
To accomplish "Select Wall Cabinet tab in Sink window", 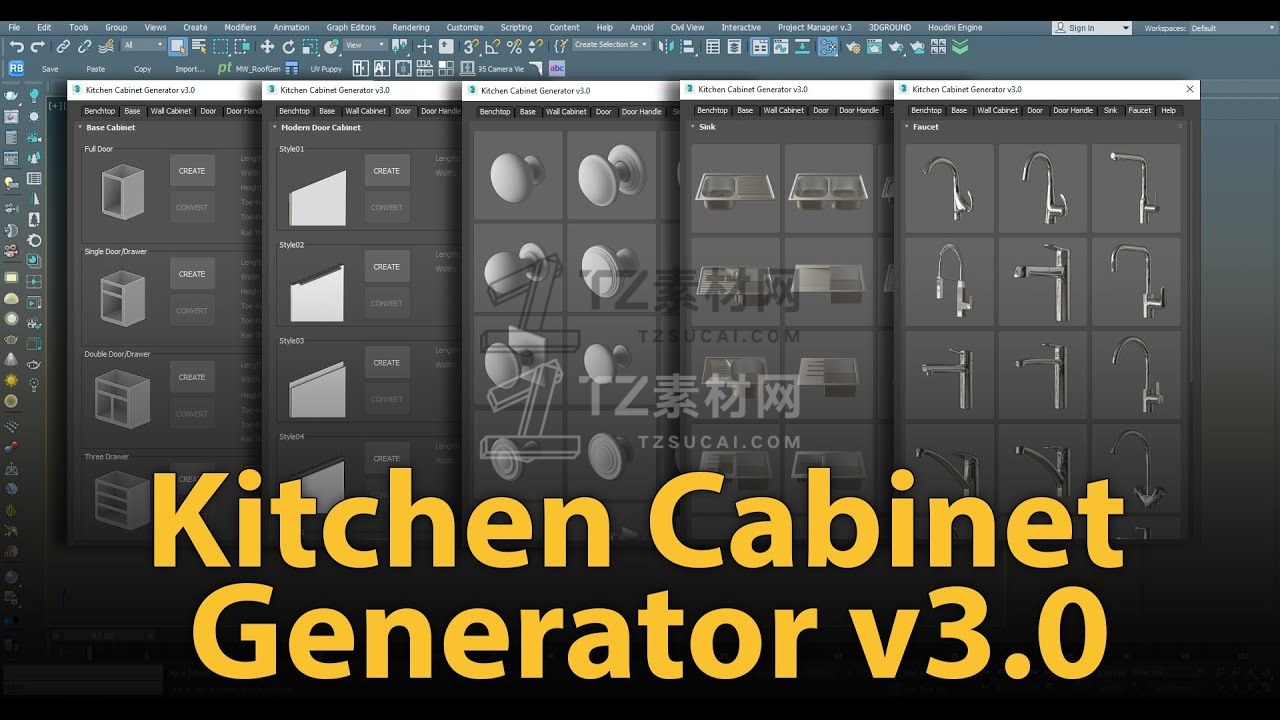I will click(784, 110).
